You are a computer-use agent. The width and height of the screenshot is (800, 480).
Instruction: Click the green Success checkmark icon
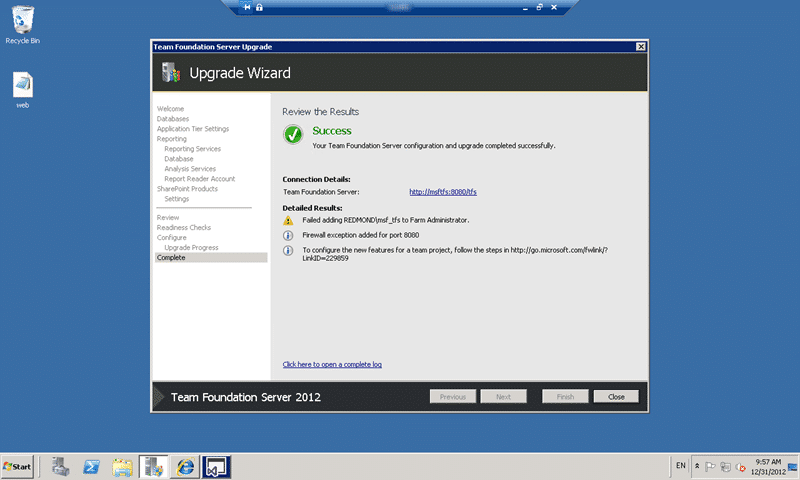pyautogui.click(x=293, y=135)
